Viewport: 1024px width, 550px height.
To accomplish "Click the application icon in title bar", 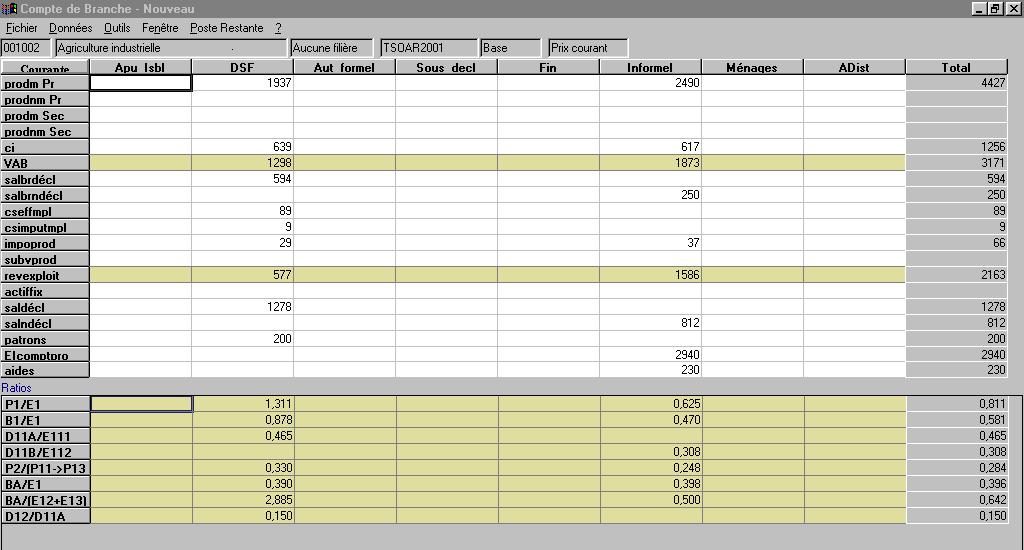I will (10, 8).
